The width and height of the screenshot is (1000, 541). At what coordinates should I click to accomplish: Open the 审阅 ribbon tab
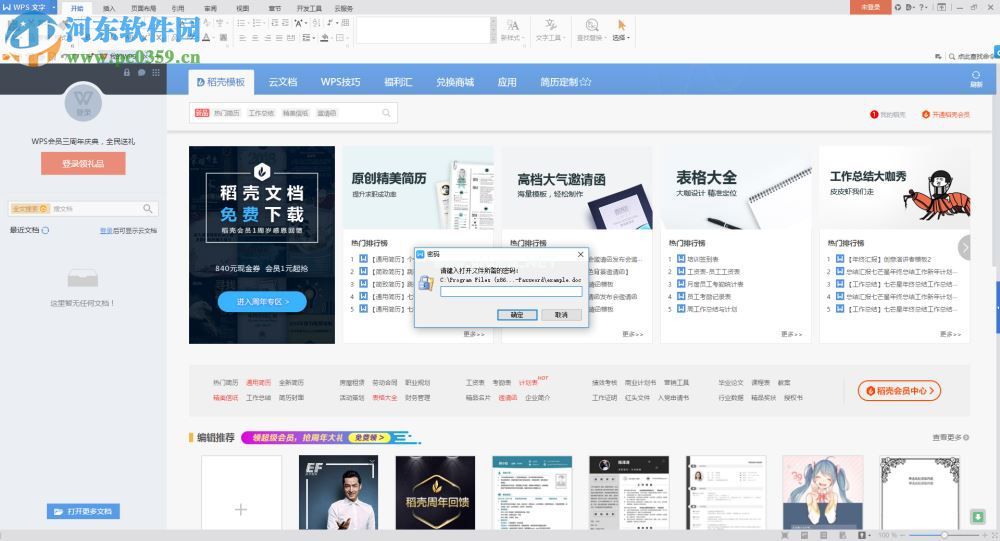click(210, 8)
